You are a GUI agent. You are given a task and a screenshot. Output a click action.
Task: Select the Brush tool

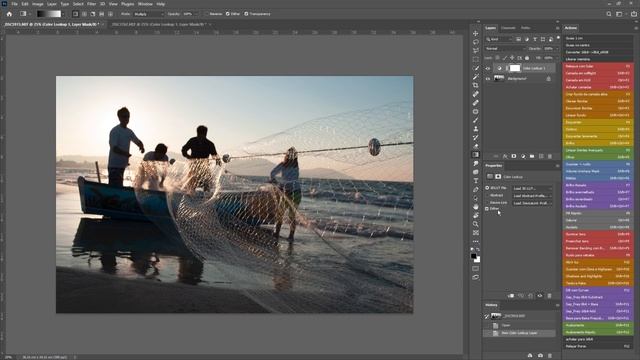coord(476,120)
